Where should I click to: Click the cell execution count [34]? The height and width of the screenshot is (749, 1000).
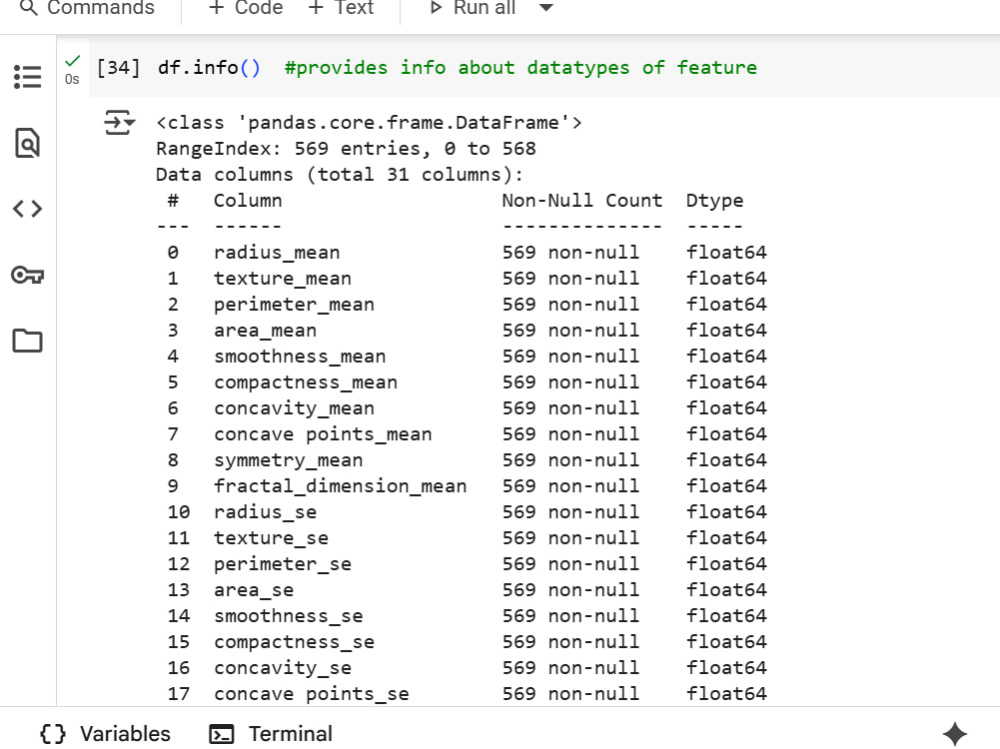(118, 68)
